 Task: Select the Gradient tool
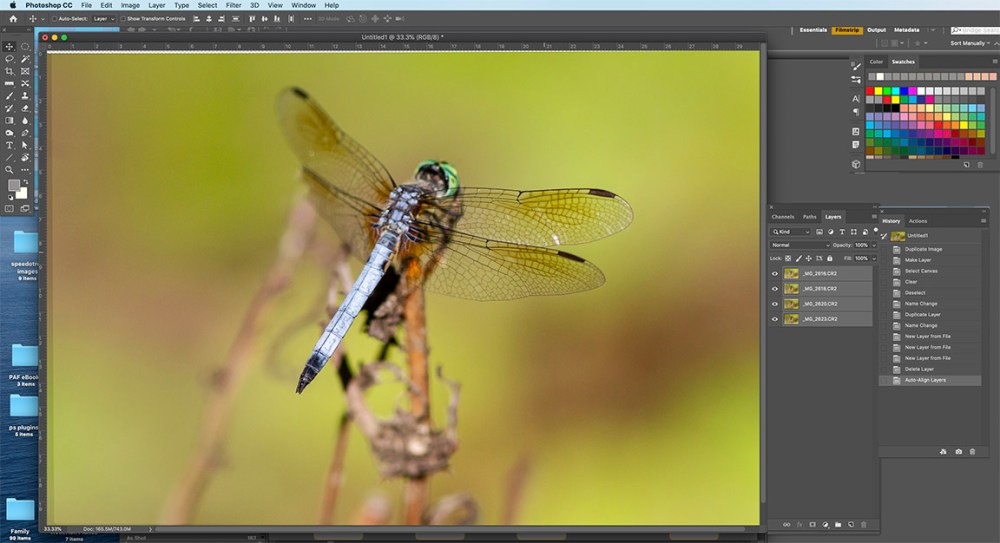9,121
